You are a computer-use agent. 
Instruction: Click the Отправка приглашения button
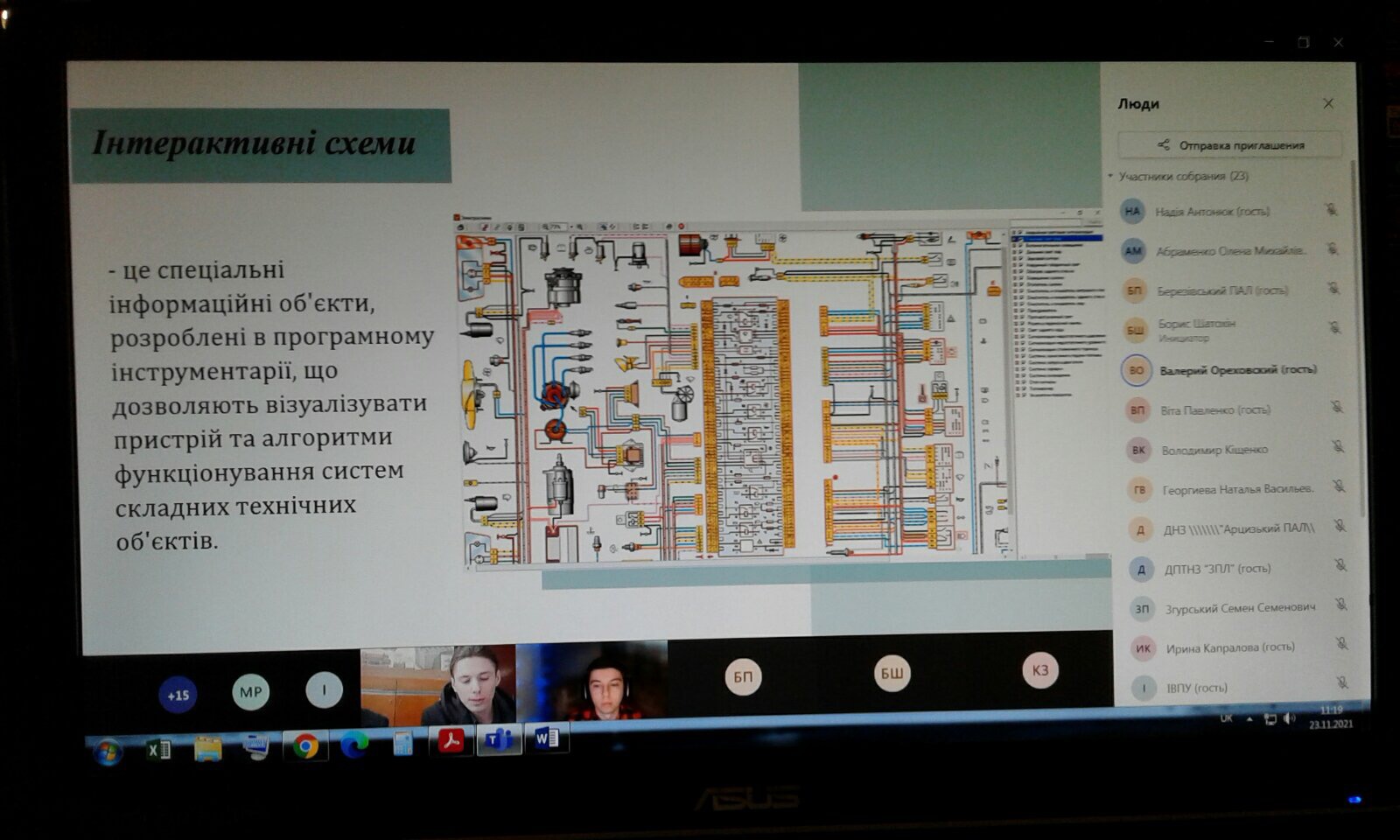click(x=1229, y=145)
